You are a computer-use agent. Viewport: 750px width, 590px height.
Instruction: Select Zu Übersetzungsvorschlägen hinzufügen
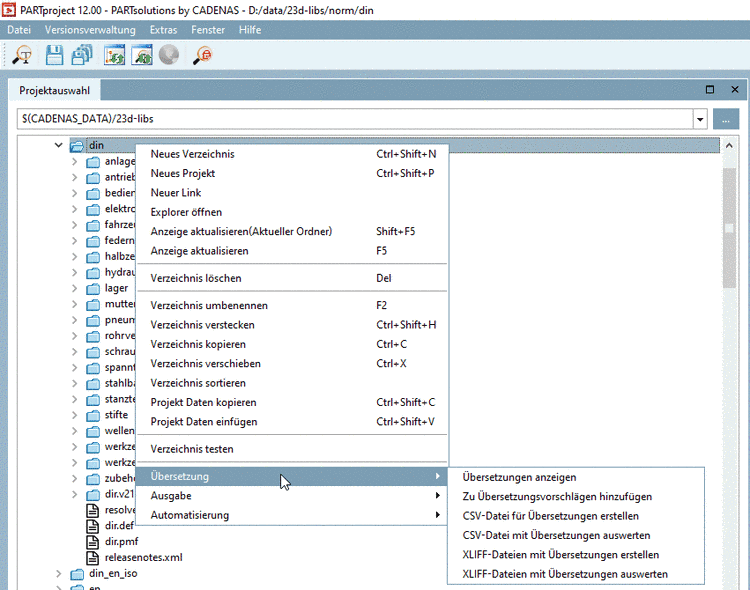click(x=576, y=497)
